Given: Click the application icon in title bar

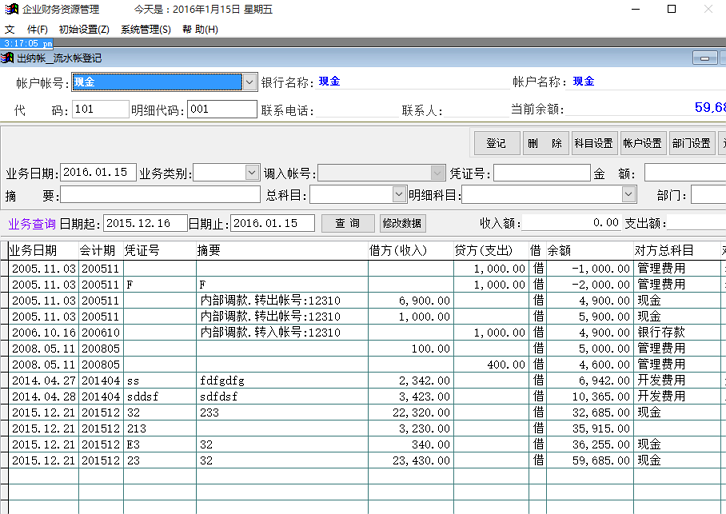Looking at the screenshot, I should [11, 9].
